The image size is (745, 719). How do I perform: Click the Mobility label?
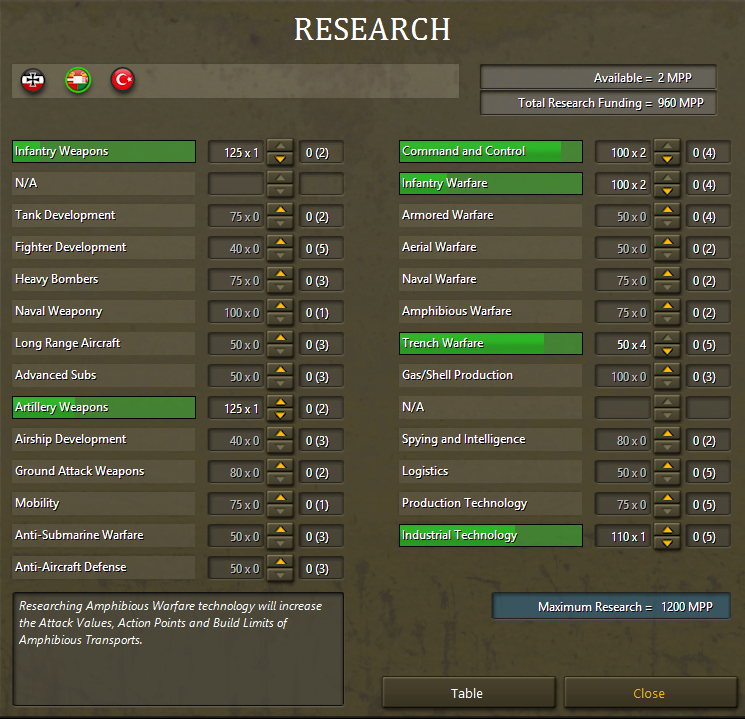click(x=37, y=503)
